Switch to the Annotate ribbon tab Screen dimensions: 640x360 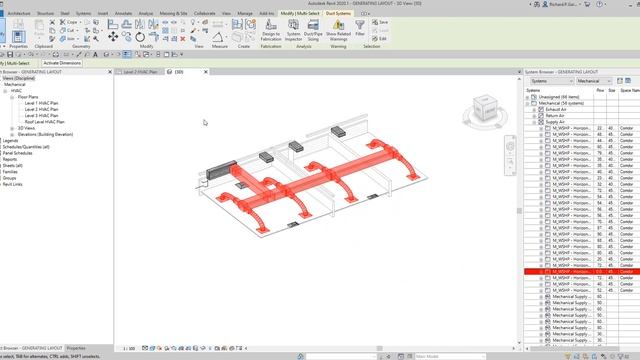point(123,13)
